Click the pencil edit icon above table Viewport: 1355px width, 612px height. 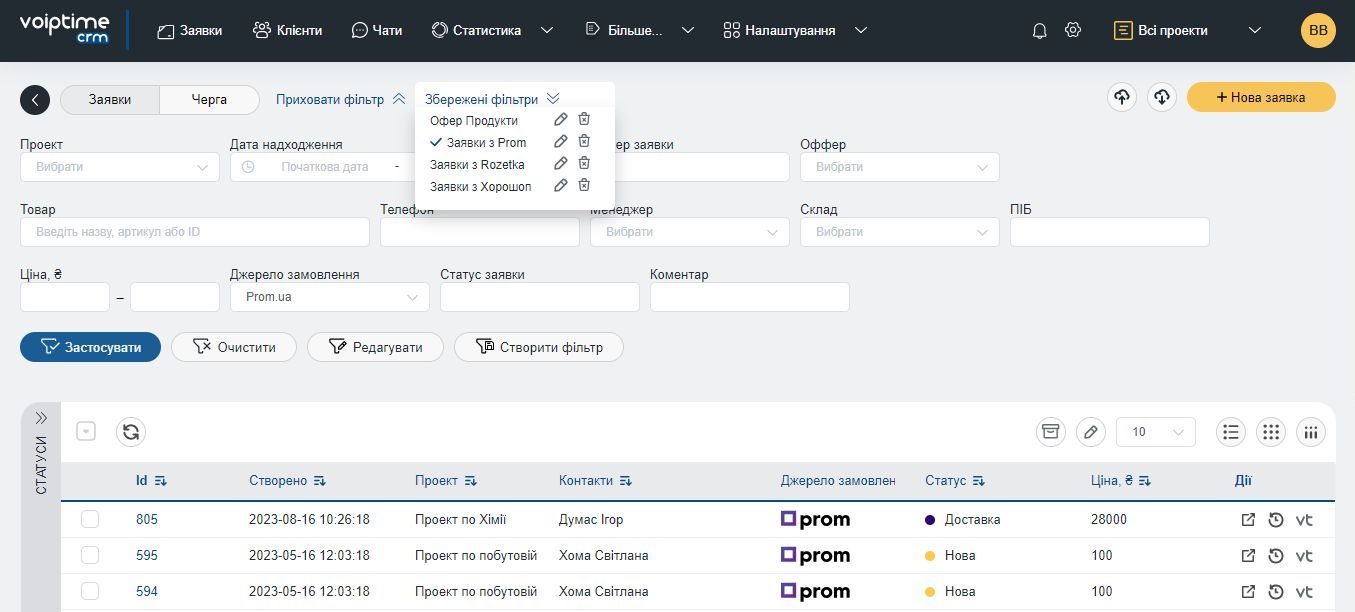click(1091, 432)
